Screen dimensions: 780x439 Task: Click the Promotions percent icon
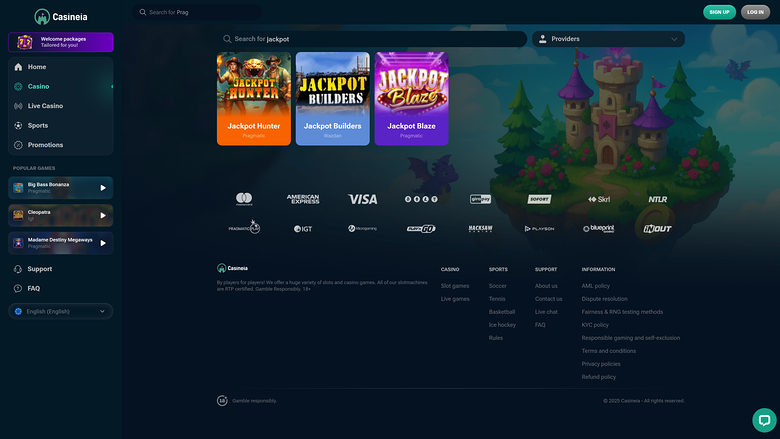[18, 145]
